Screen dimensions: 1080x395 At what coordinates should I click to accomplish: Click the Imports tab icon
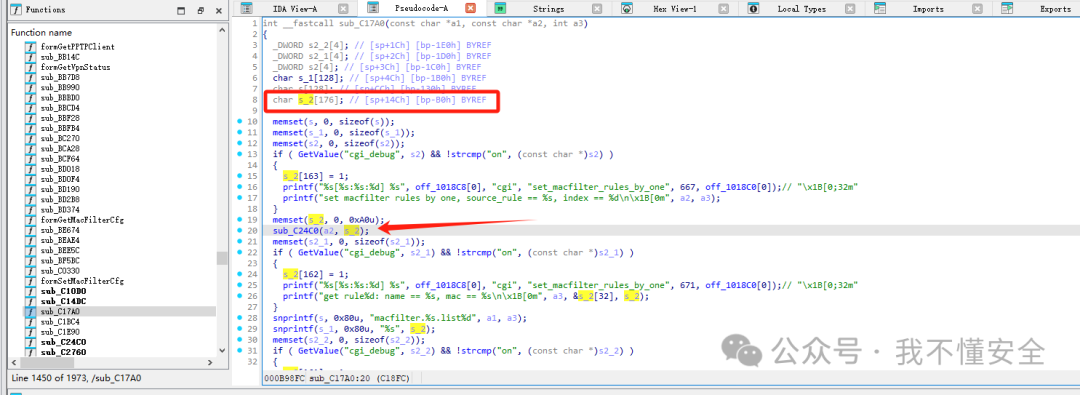[880, 9]
